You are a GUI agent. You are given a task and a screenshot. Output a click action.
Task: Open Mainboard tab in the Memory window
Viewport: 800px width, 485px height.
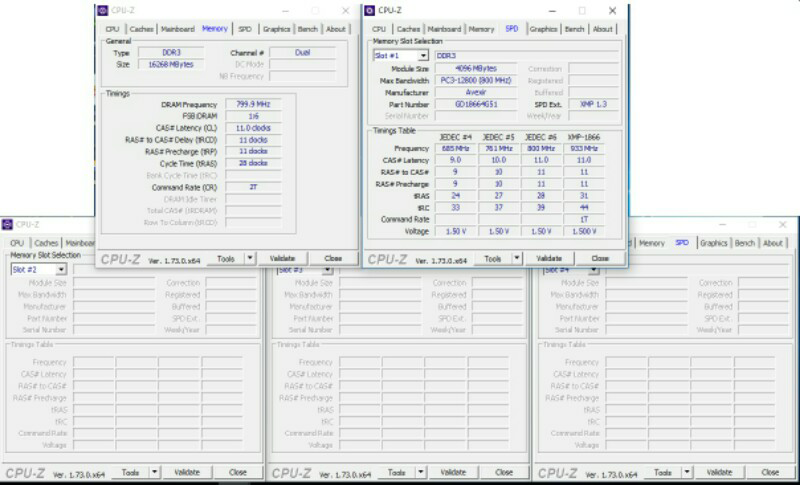click(x=178, y=29)
